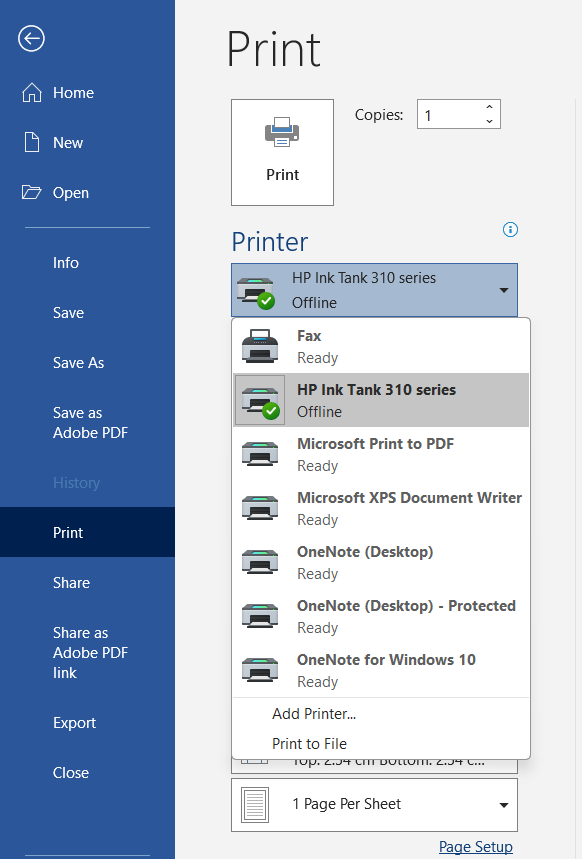
Task: Select the Print tab in sidebar
Action: (87, 532)
